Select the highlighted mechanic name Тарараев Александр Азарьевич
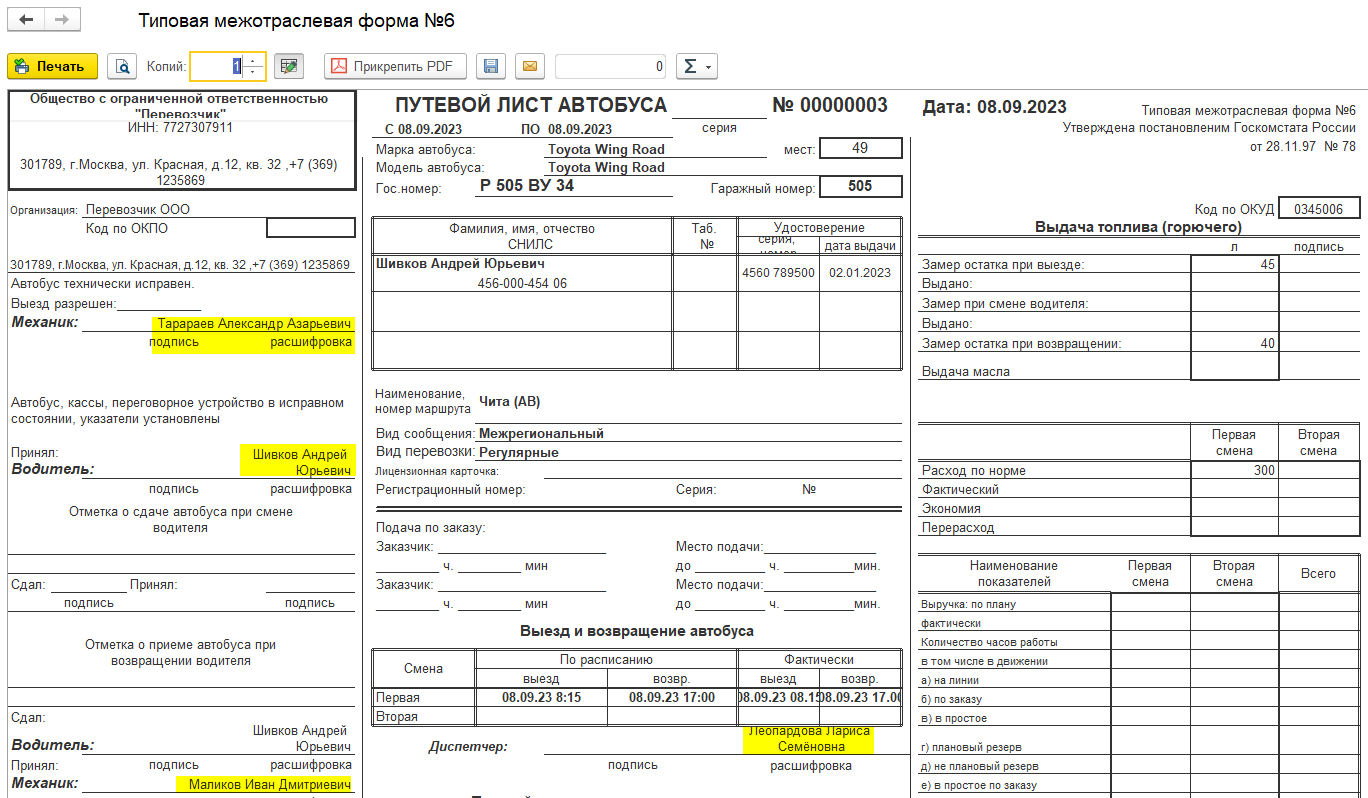 [x=254, y=324]
